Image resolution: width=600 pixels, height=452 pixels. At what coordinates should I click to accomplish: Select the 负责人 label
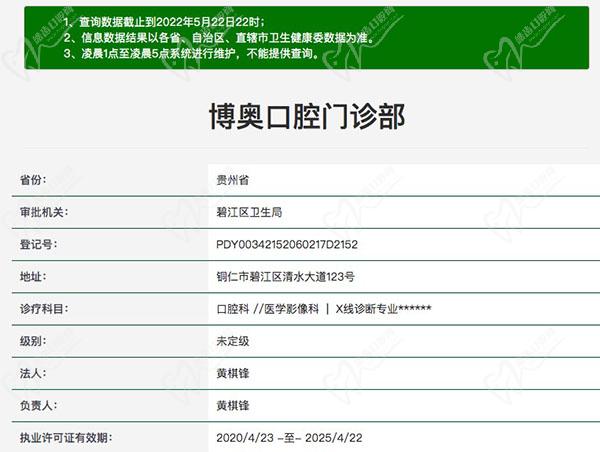click(x=38, y=405)
